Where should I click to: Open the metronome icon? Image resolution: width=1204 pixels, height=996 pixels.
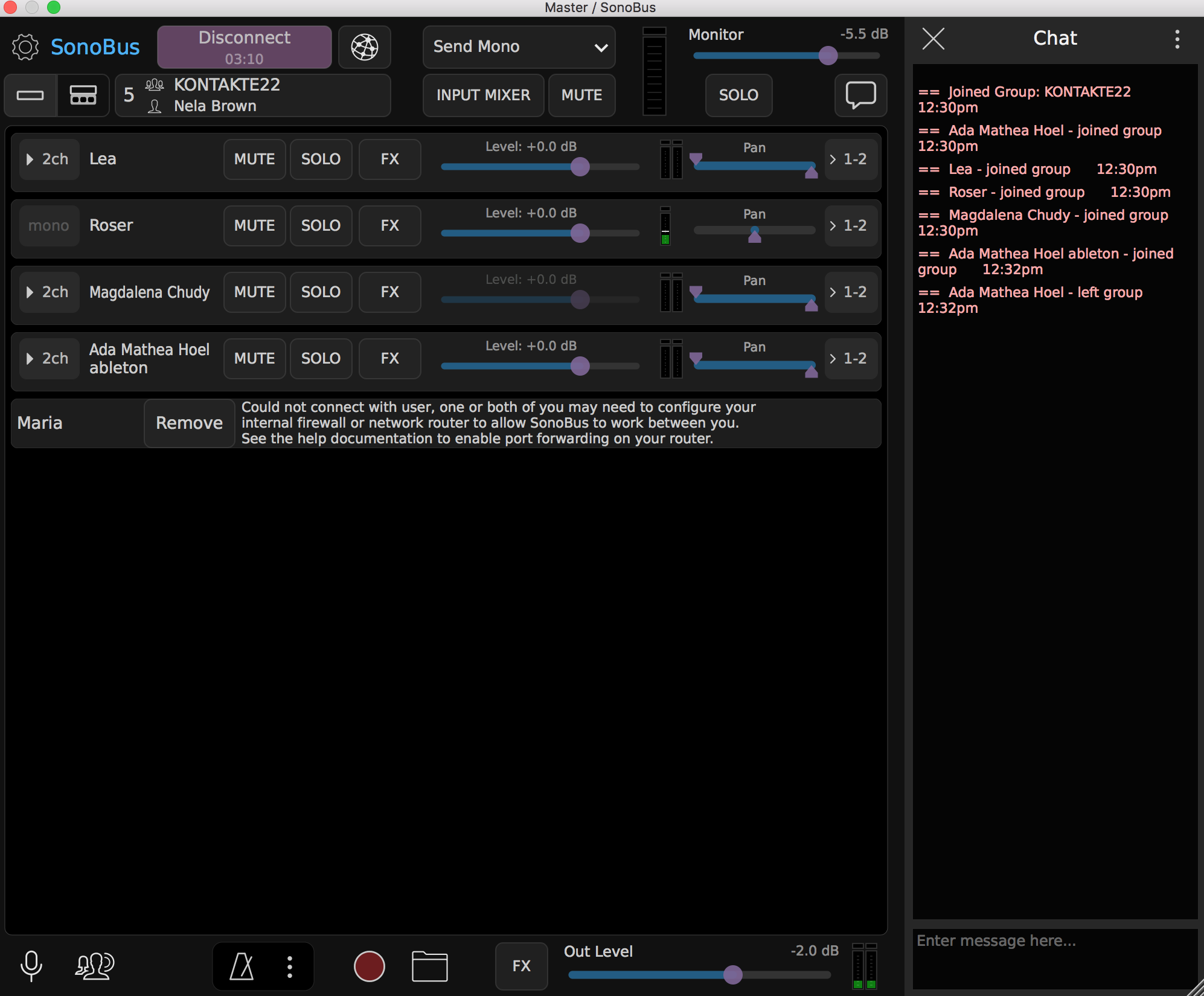pyautogui.click(x=242, y=966)
